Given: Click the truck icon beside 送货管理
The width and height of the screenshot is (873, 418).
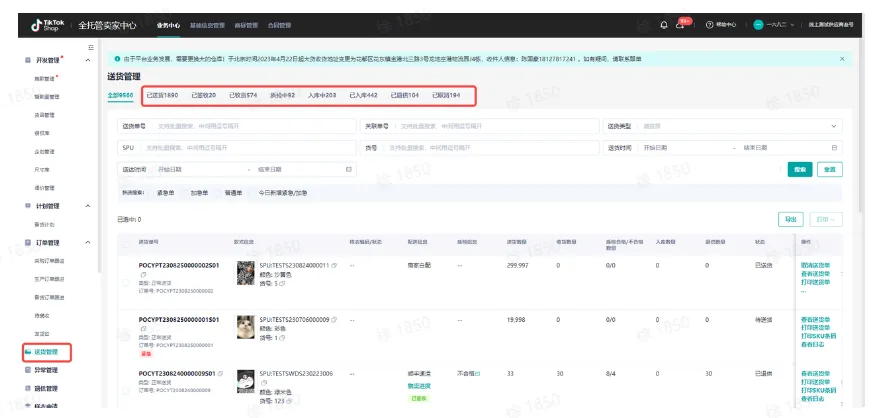Looking at the screenshot, I should point(28,352).
